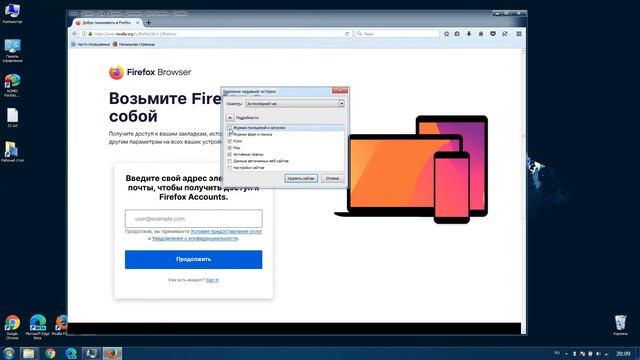This screenshot has height=360, width=640.
Task: Open a new tab with plus button
Action: pos(149,23)
